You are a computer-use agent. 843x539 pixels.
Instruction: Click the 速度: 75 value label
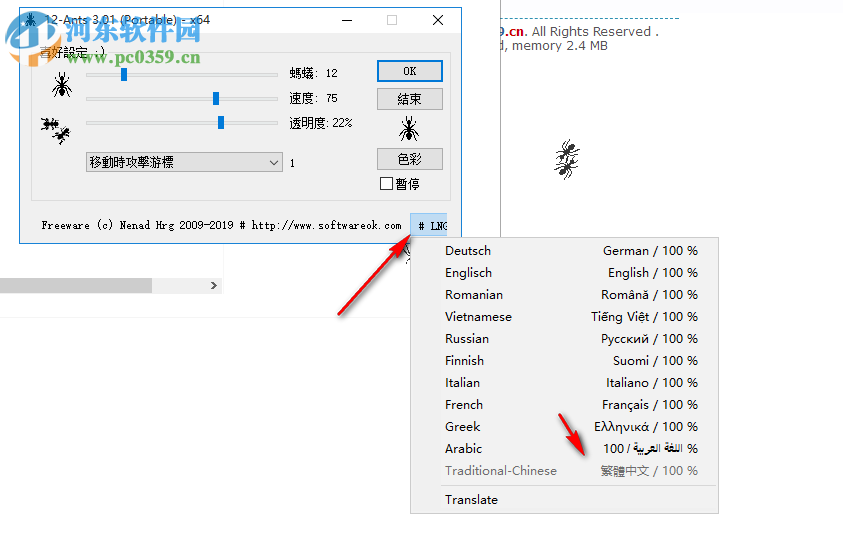tap(313, 98)
